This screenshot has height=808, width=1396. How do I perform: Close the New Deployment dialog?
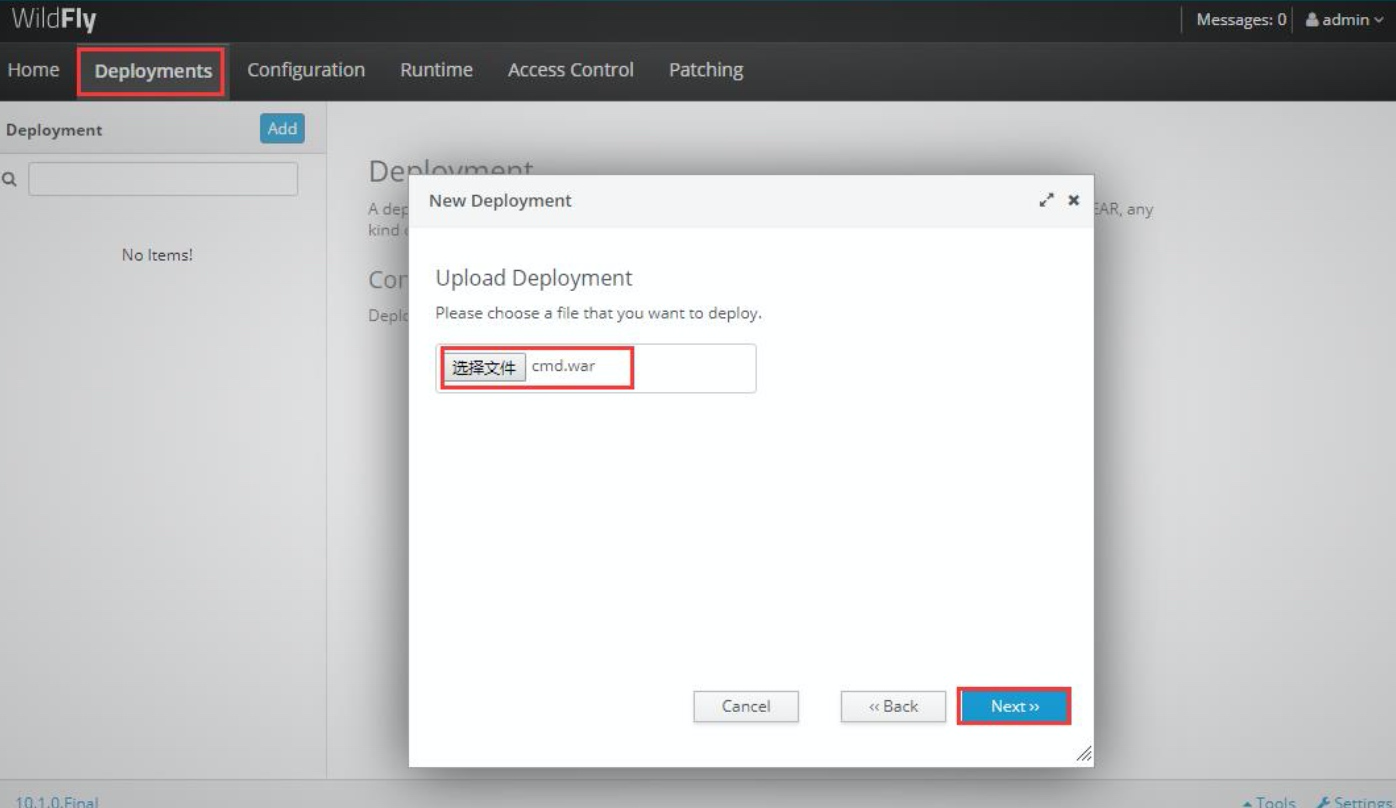coord(1074,201)
